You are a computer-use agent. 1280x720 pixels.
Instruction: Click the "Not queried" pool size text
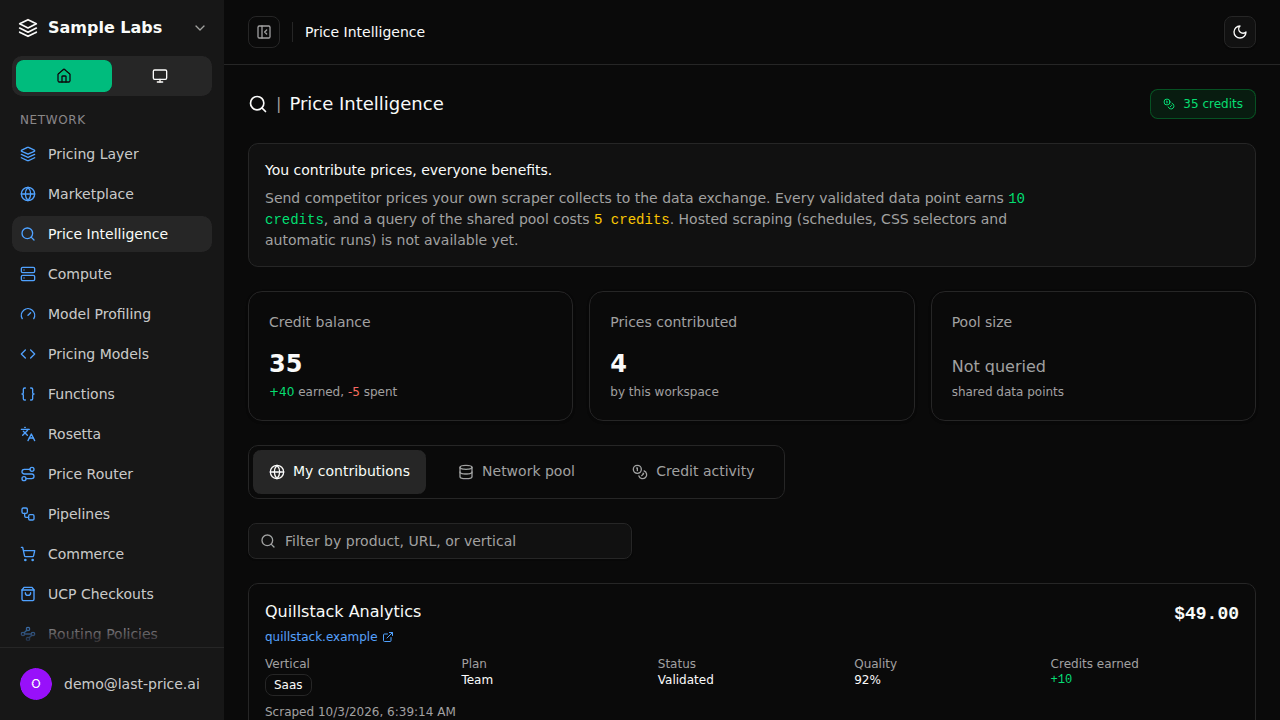(x=999, y=366)
